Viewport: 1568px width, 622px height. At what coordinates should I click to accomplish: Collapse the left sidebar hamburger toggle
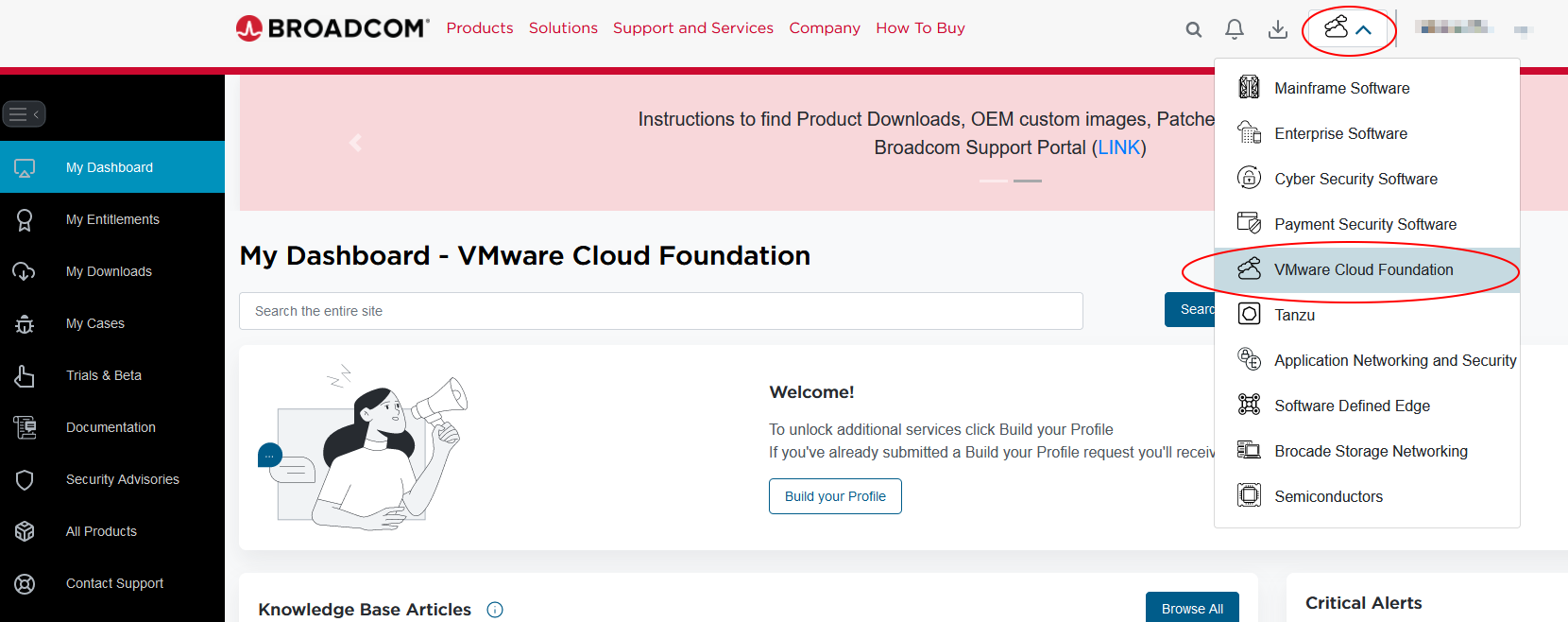[24, 114]
